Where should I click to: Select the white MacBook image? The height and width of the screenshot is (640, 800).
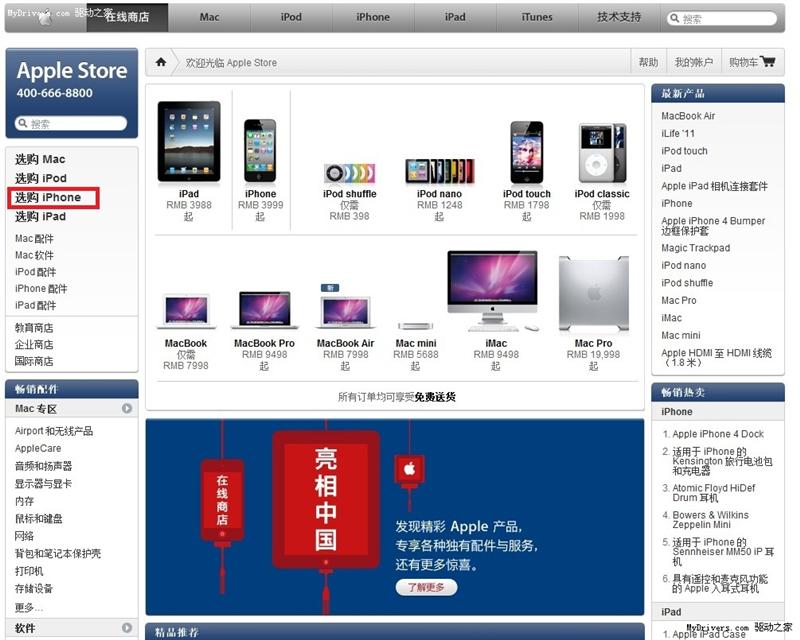point(186,311)
